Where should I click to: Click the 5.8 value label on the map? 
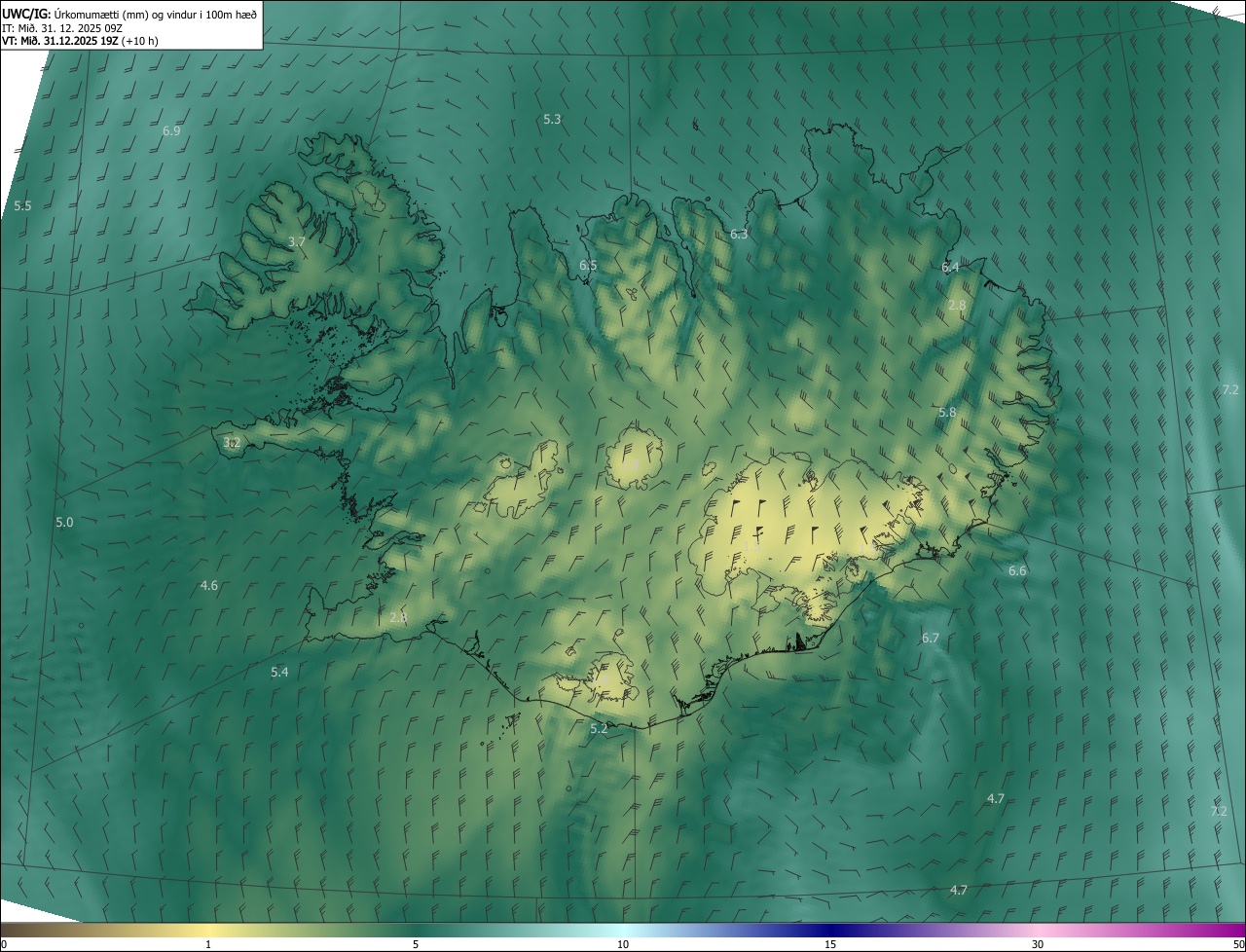(947, 413)
